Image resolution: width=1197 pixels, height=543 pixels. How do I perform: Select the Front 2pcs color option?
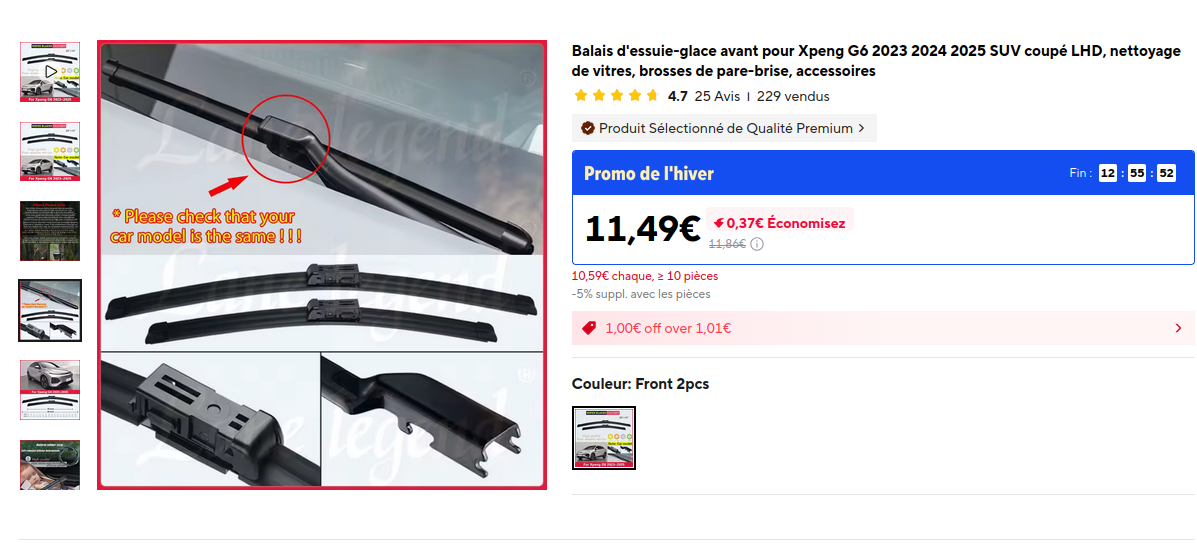[604, 438]
